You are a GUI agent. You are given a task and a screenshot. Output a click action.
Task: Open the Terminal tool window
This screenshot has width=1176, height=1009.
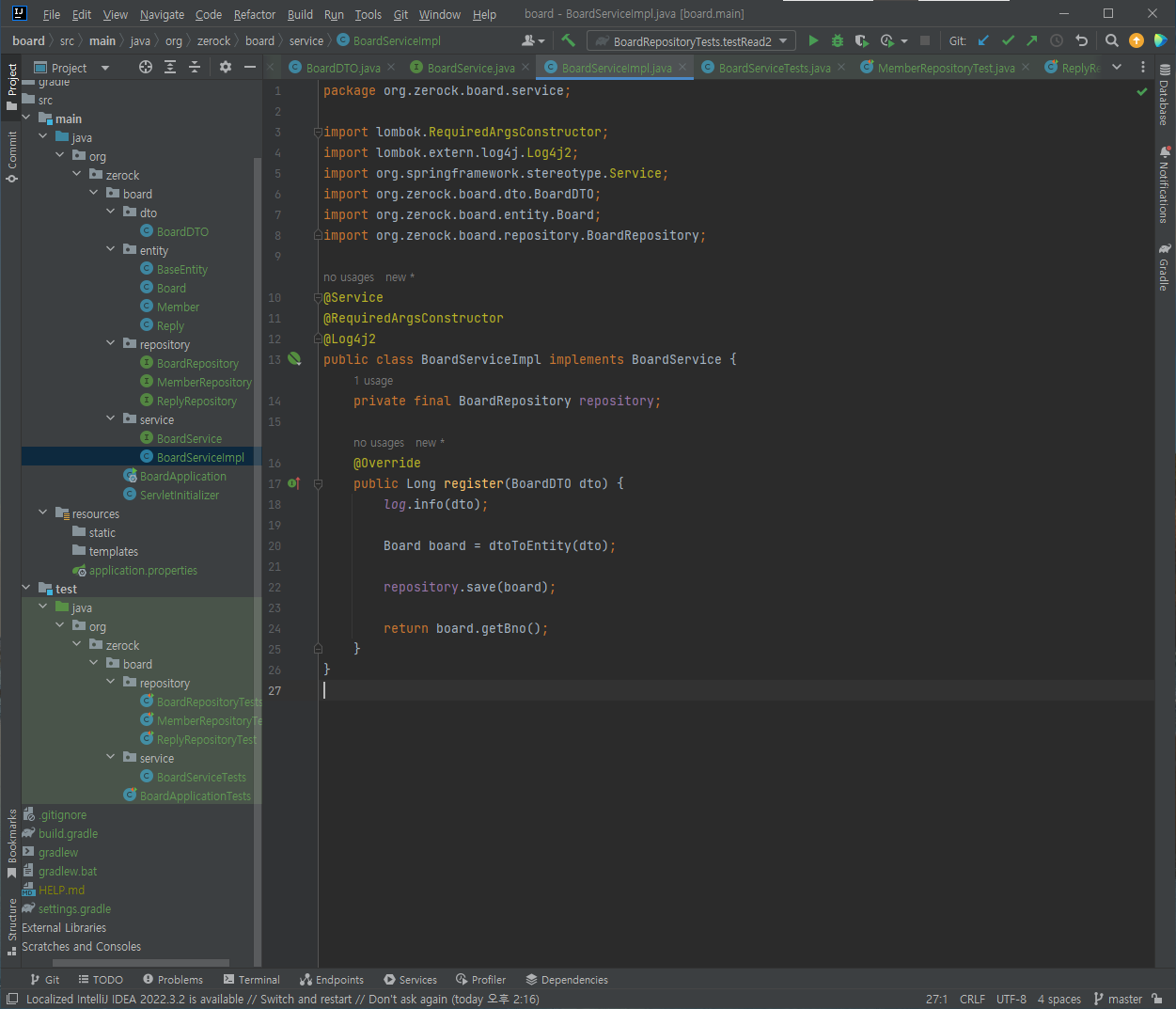252,979
